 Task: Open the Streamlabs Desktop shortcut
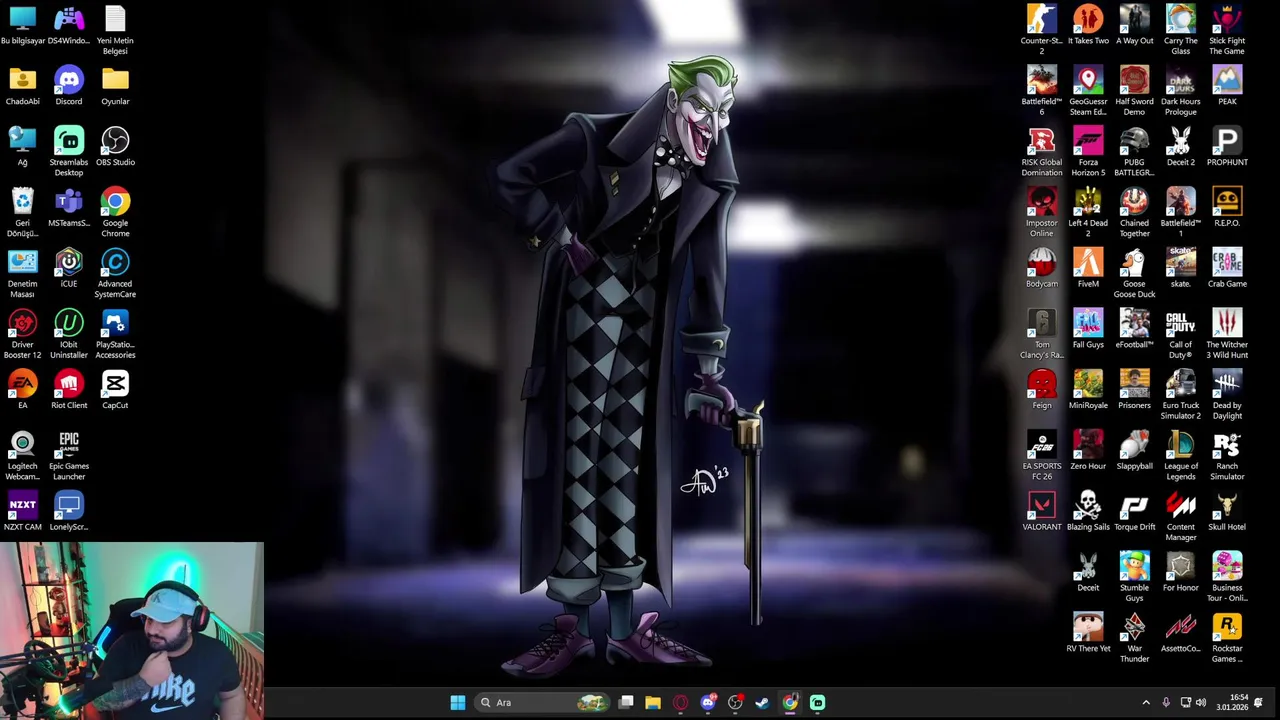point(69,152)
